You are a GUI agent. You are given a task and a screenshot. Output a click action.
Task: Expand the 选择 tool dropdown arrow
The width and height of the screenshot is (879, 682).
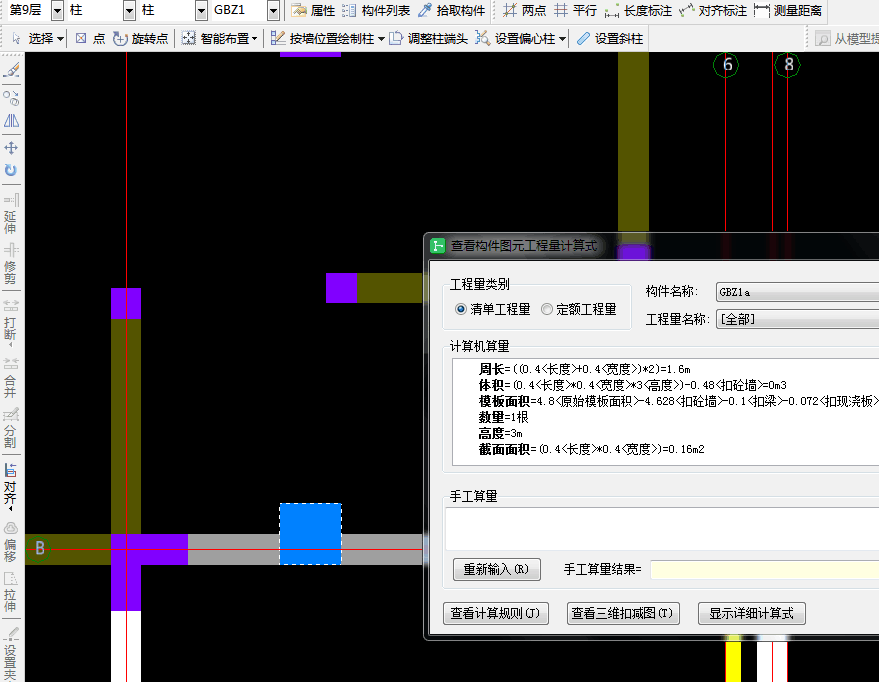(61, 39)
